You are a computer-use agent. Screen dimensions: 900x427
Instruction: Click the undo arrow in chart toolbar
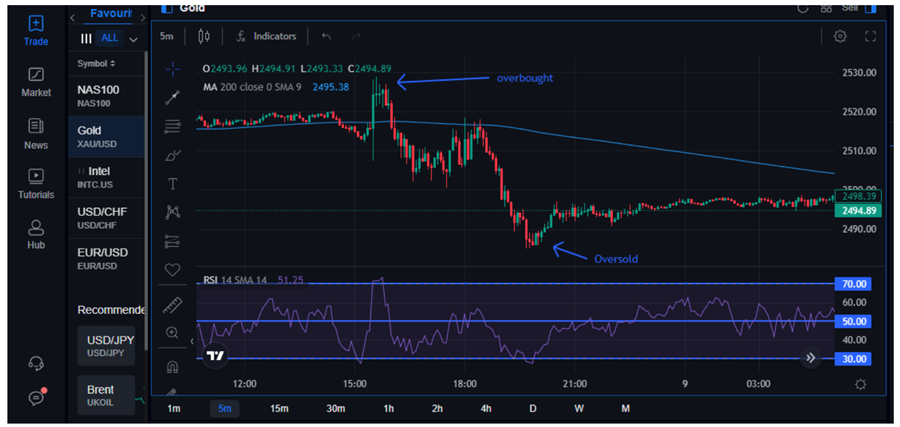coord(326,36)
